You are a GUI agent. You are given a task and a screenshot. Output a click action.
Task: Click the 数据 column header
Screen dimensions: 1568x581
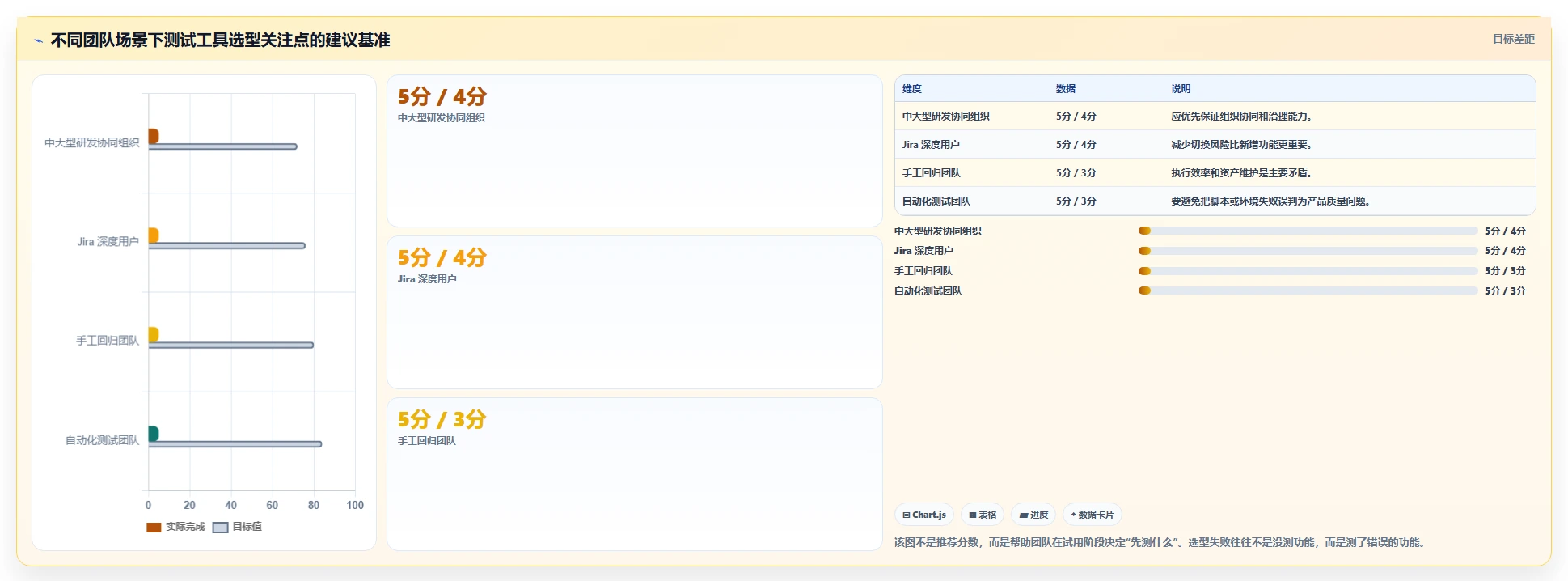pyautogui.click(x=1066, y=89)
